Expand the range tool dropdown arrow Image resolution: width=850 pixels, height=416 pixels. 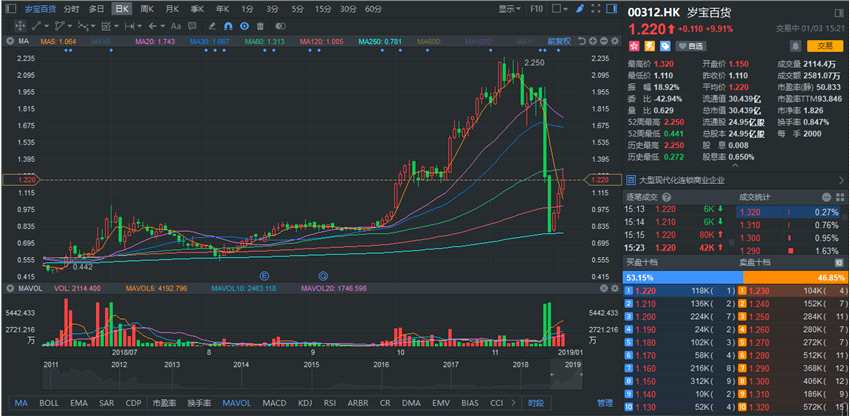click(140, 26)
